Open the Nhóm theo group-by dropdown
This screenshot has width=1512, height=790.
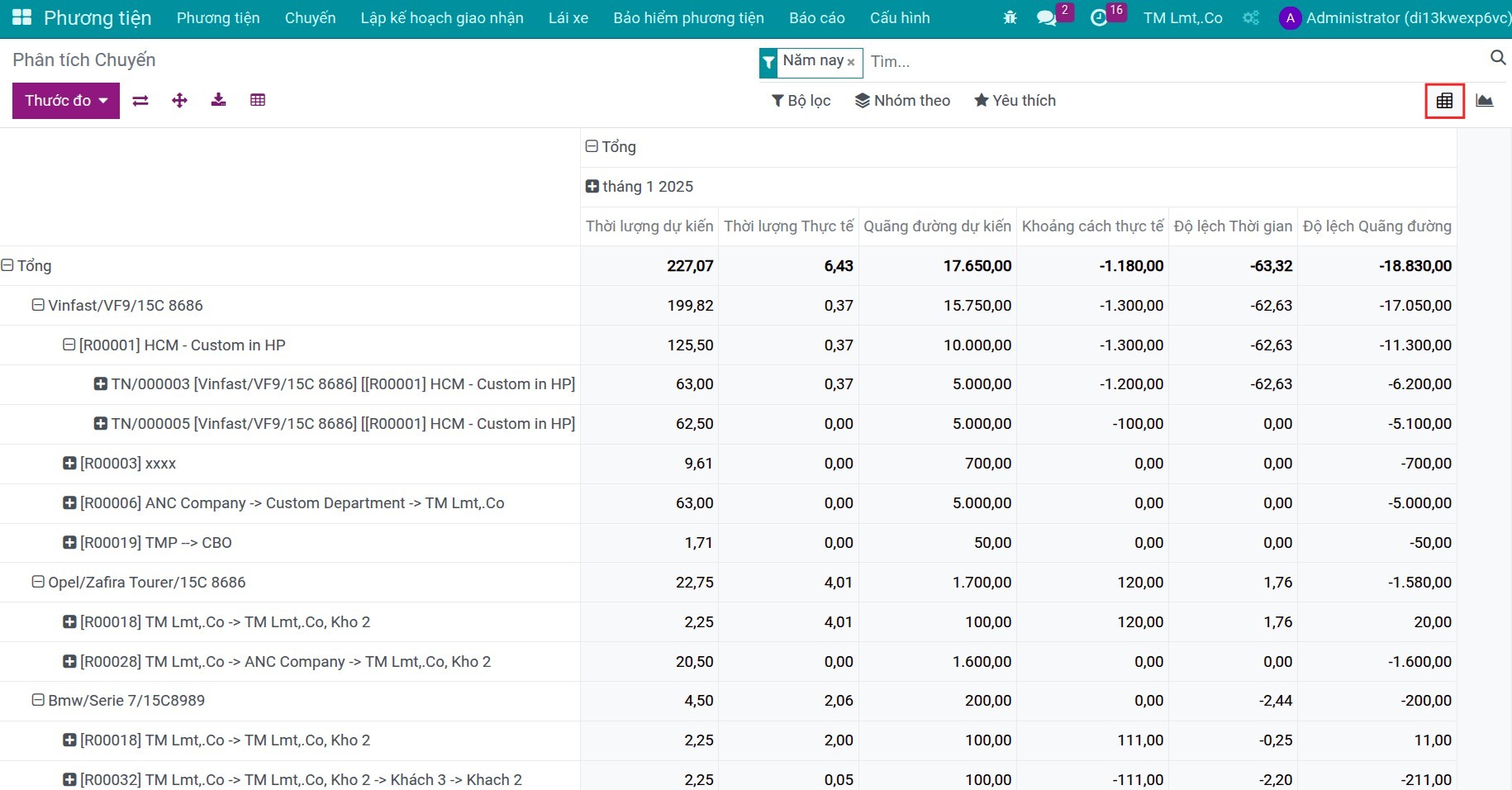click(902, 101)
